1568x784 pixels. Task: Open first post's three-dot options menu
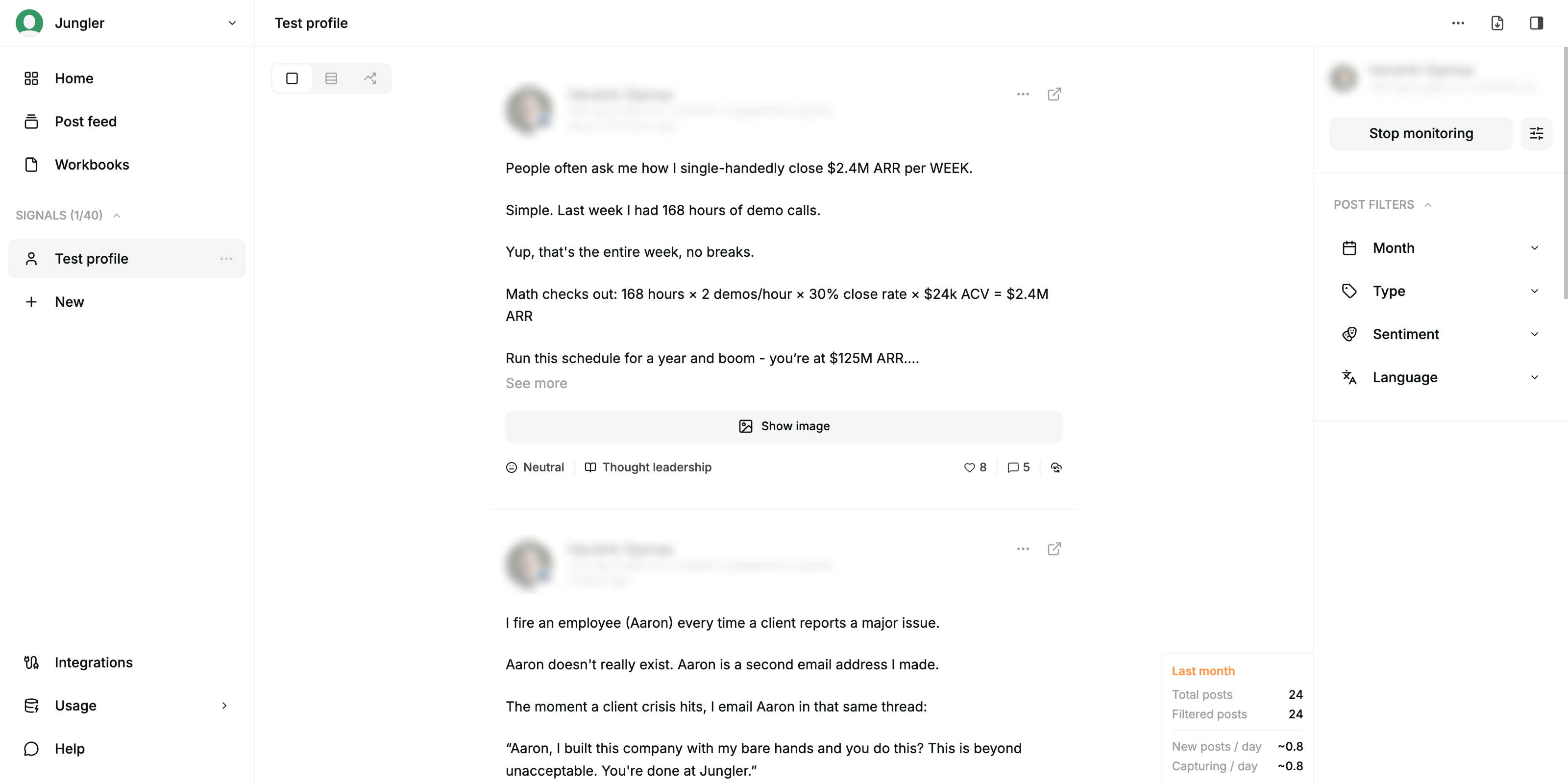pos(1023,95)
